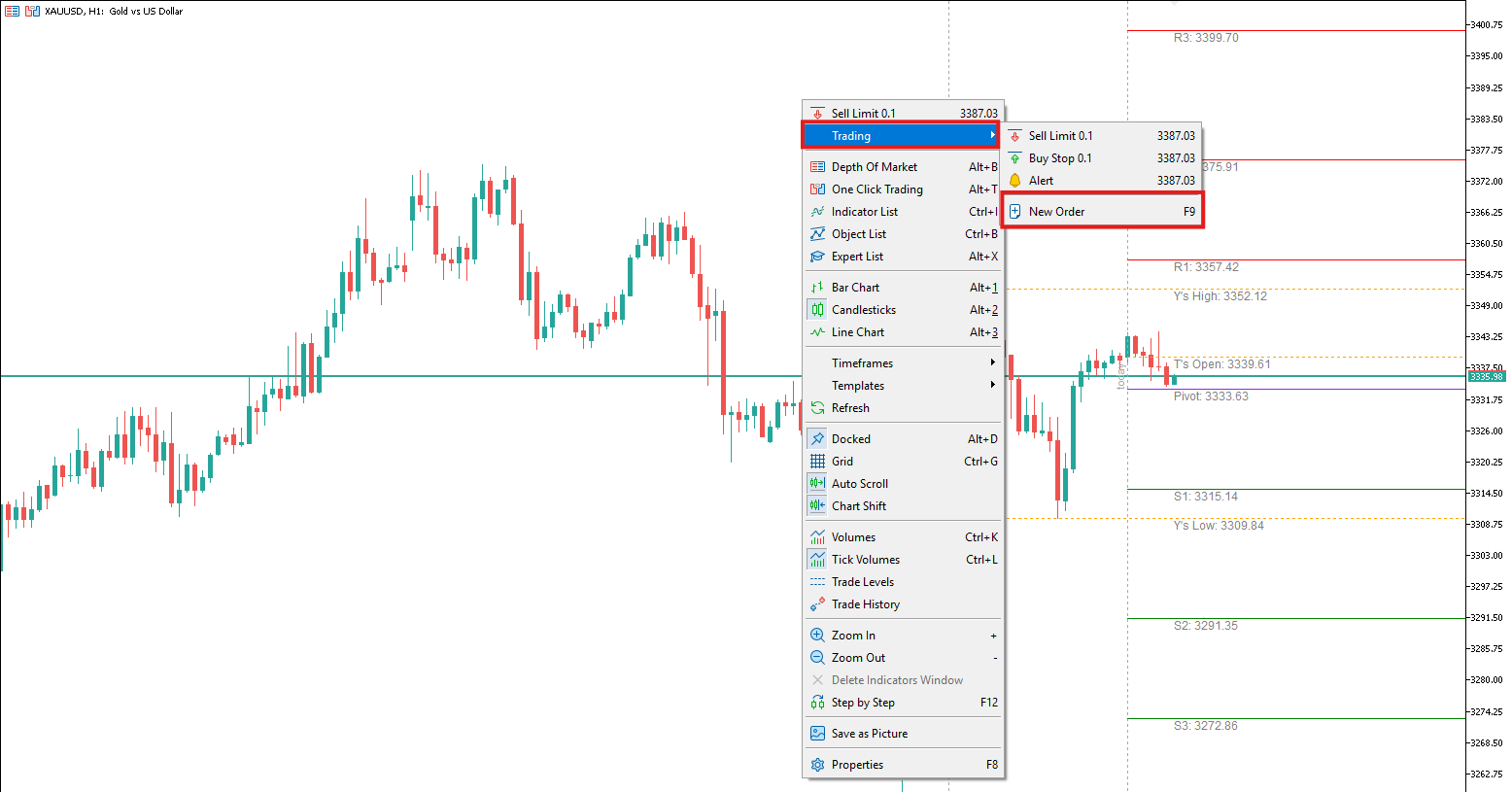The height and width of the screenshot is (792, 1512).
Task: Click the Expert List graduation cap icon
Action: (817, 257)
